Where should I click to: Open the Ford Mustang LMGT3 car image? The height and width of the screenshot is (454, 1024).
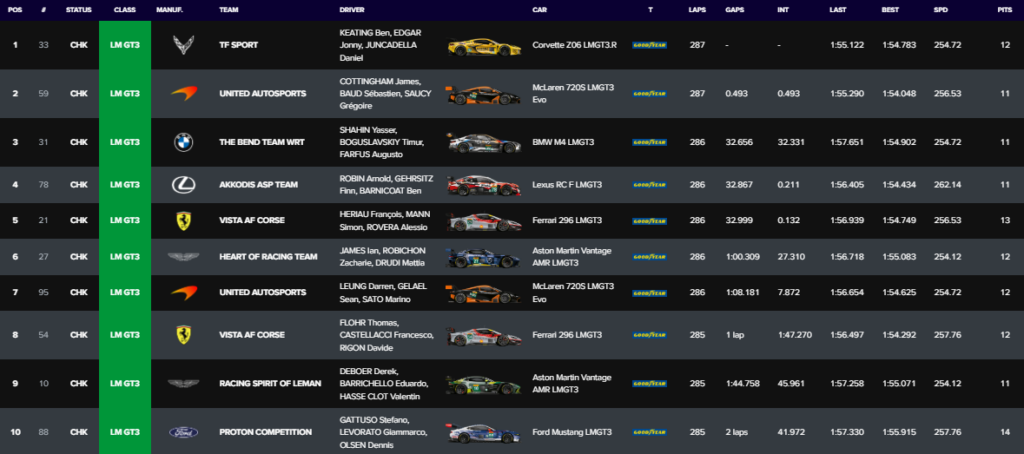click(x=484, y=433)
